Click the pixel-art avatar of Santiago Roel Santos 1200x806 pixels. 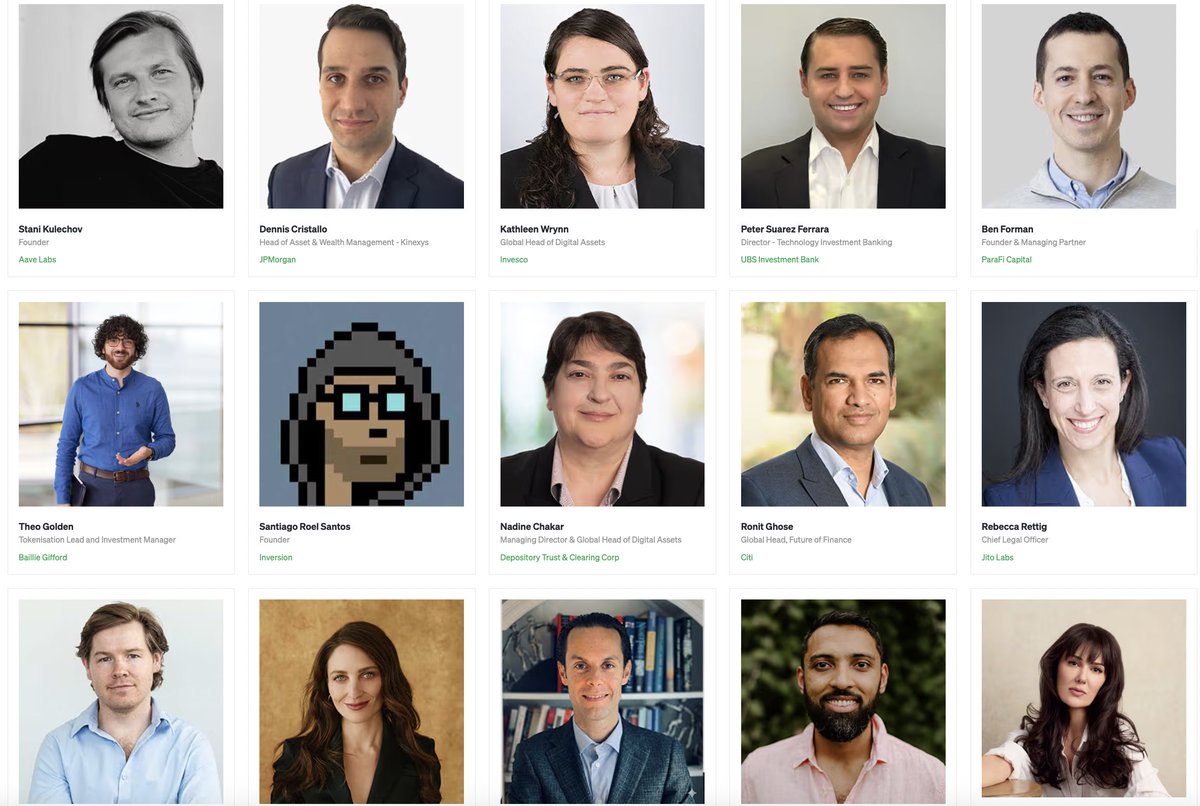click(x=361, y=404)
